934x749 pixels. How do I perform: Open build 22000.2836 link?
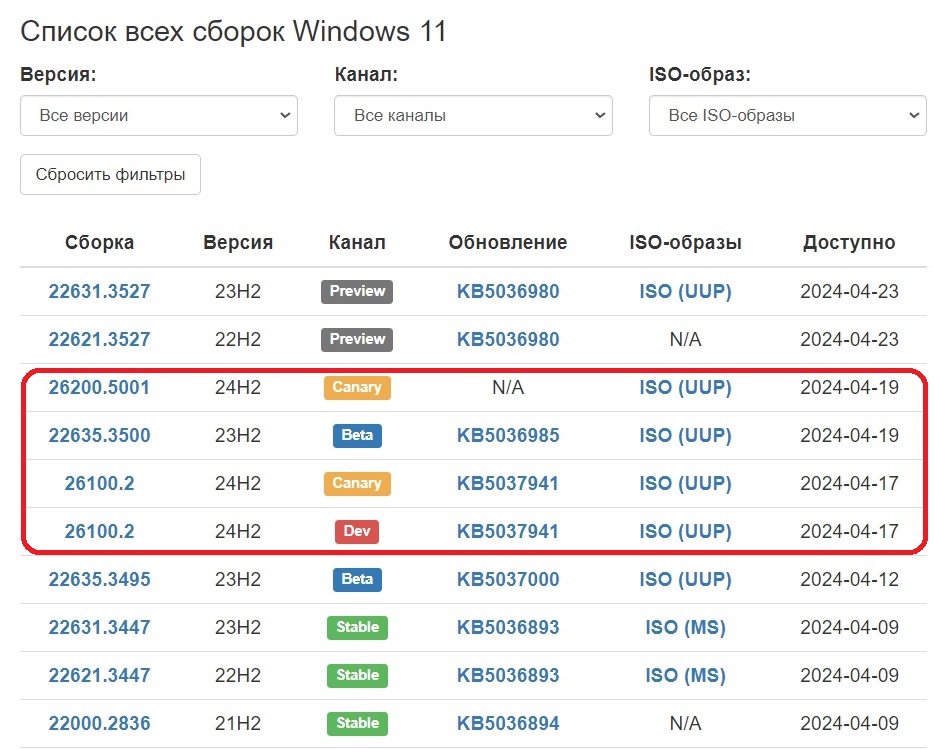coord(99,723)
